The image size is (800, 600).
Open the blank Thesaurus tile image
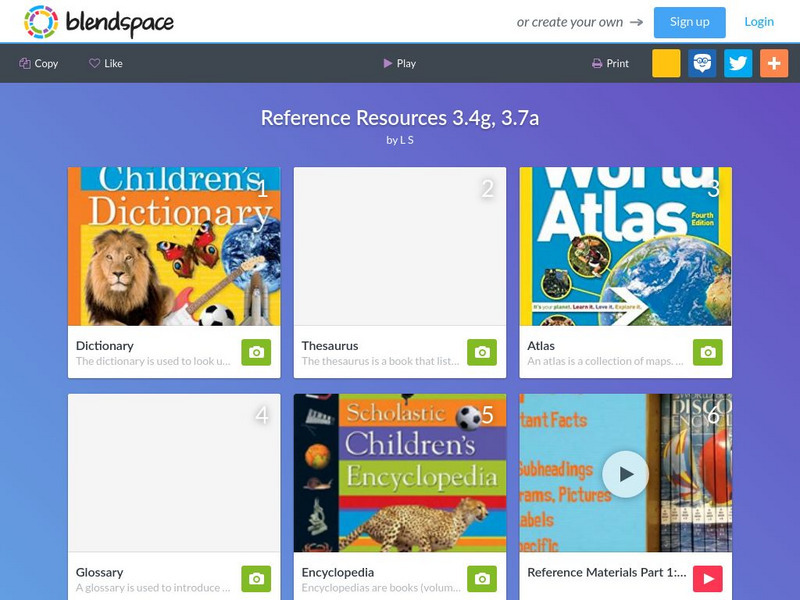400,246
